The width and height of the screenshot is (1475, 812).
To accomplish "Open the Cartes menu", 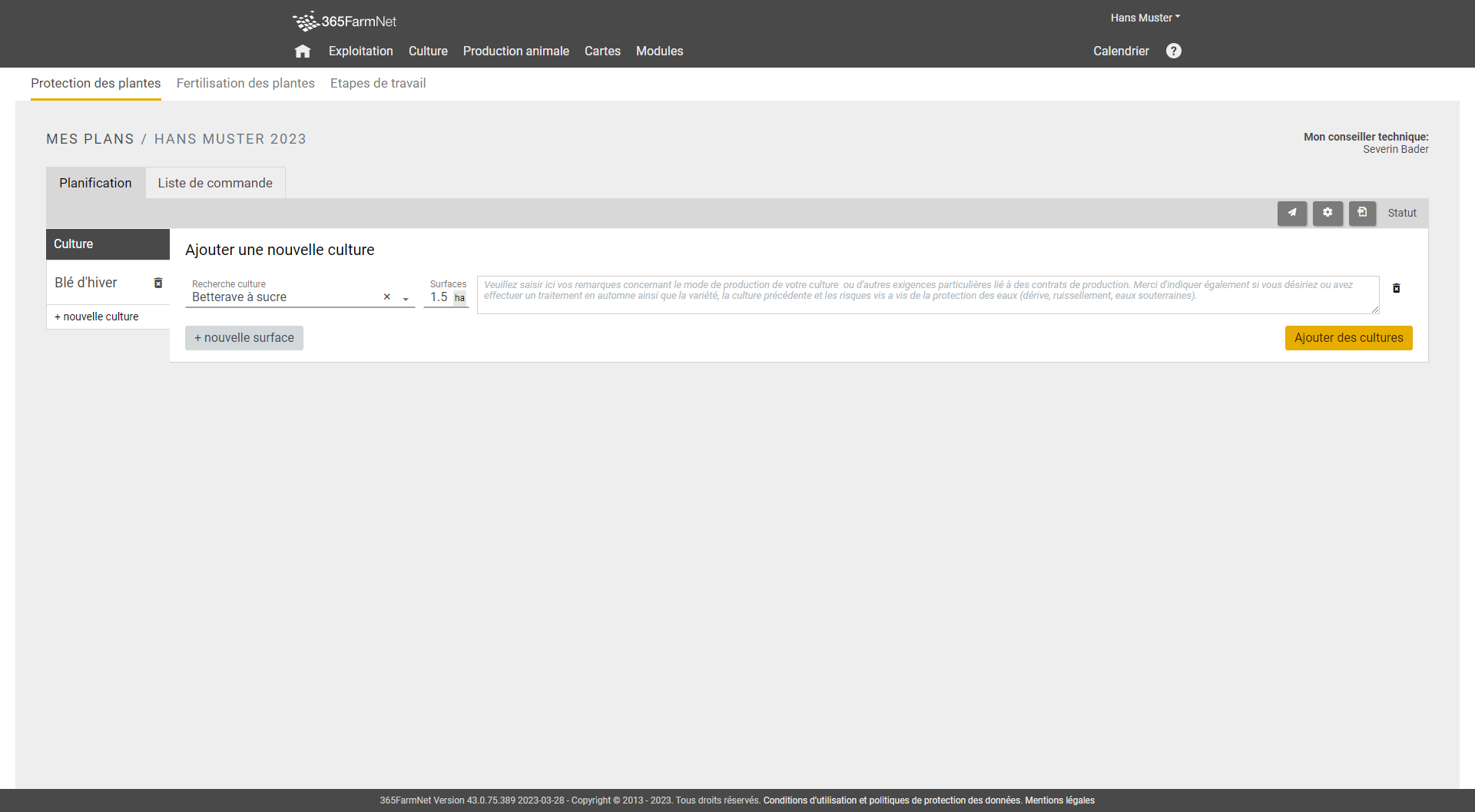I will (x=602, y=51).
